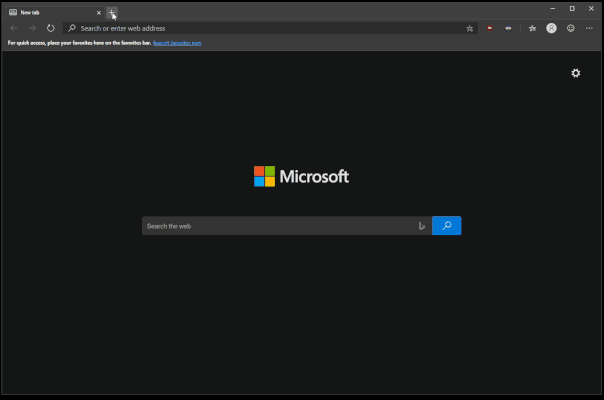Open a new tab with the plus button
604x400 pixels.
[x=112, y=13]
